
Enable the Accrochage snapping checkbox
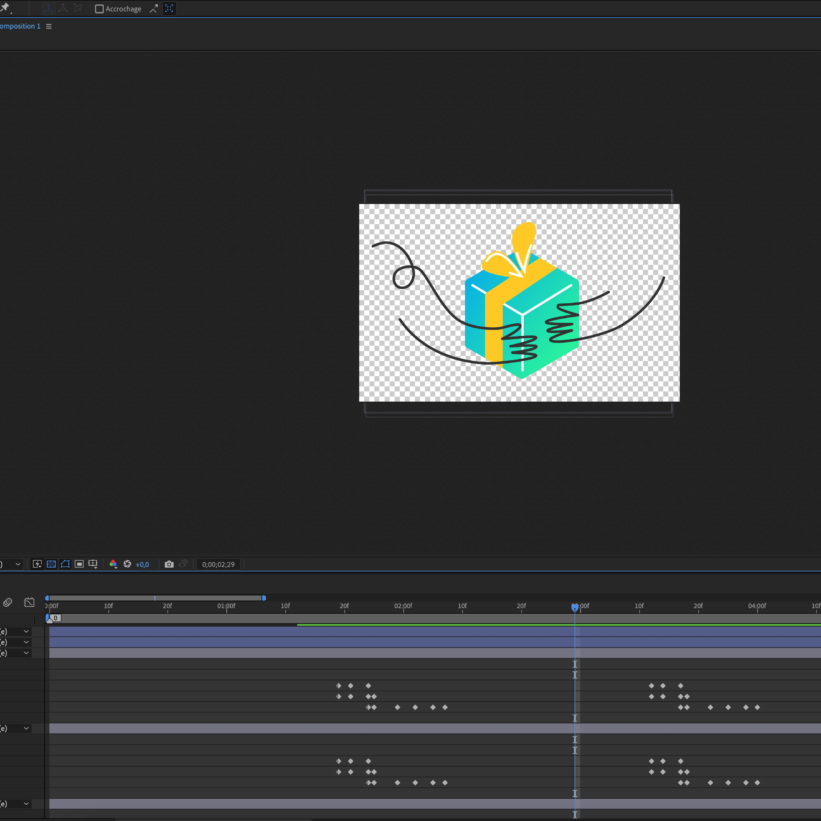pyautogui.click(x=99, y=9)
